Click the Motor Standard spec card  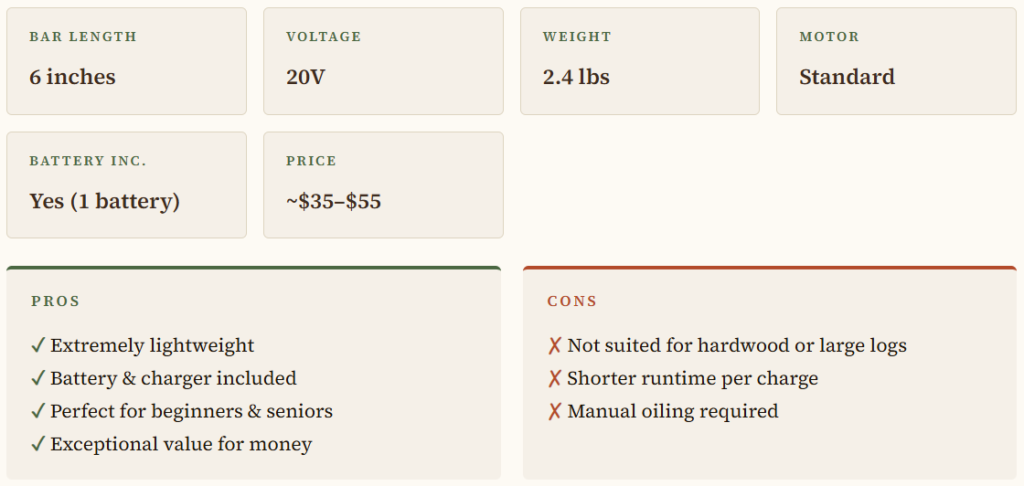pyautogui.click(x=896, y=61)
